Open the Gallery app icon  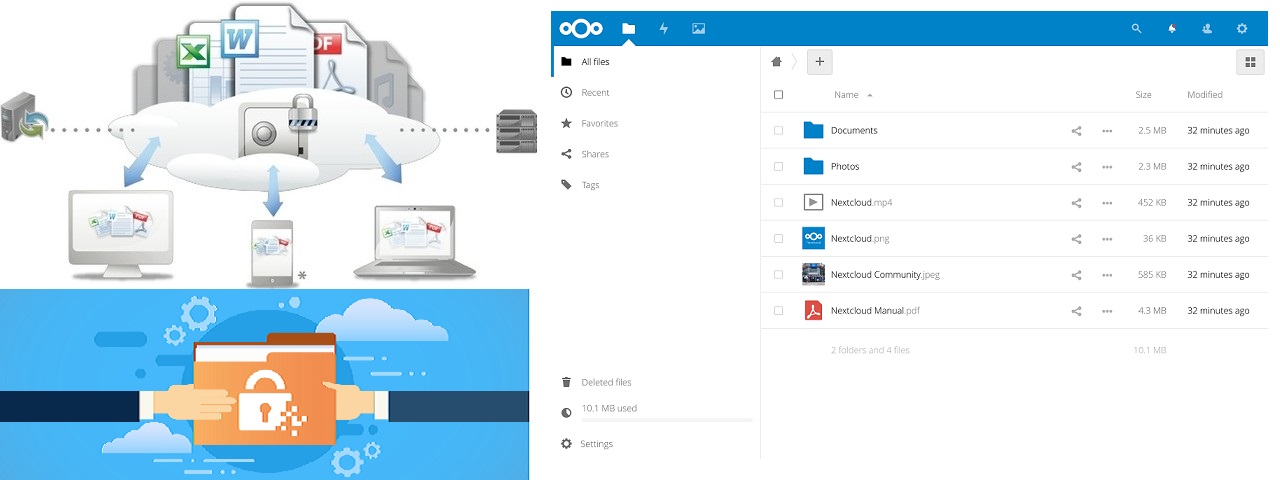coord(698,29)
